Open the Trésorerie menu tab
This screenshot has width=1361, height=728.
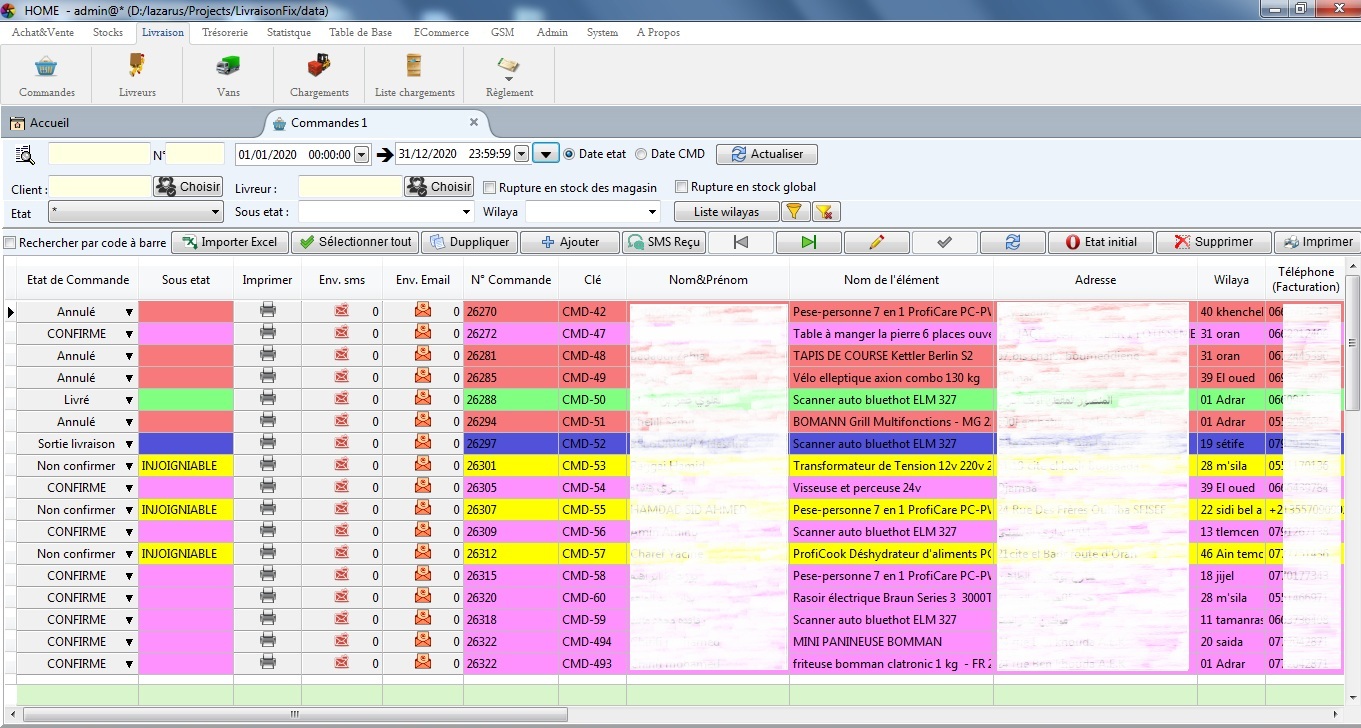pos(224,32)
